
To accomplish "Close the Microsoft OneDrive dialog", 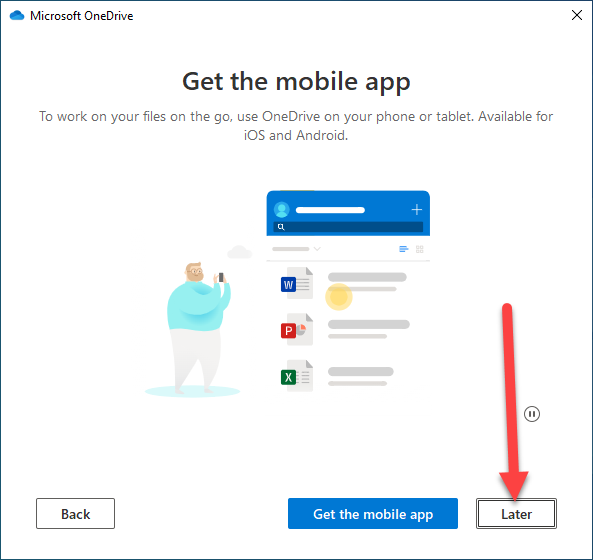I will click(577, 15).
